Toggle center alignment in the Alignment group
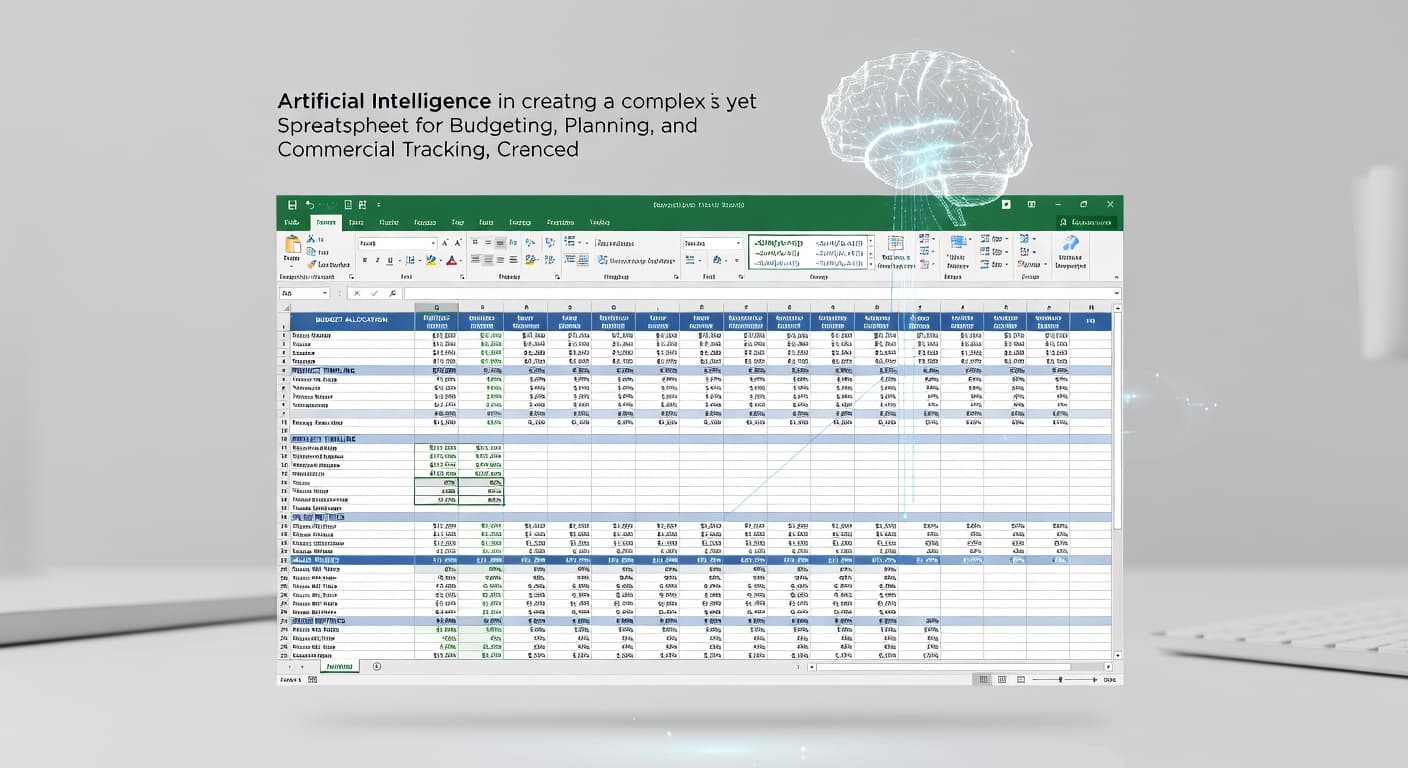 coord(488,261)
